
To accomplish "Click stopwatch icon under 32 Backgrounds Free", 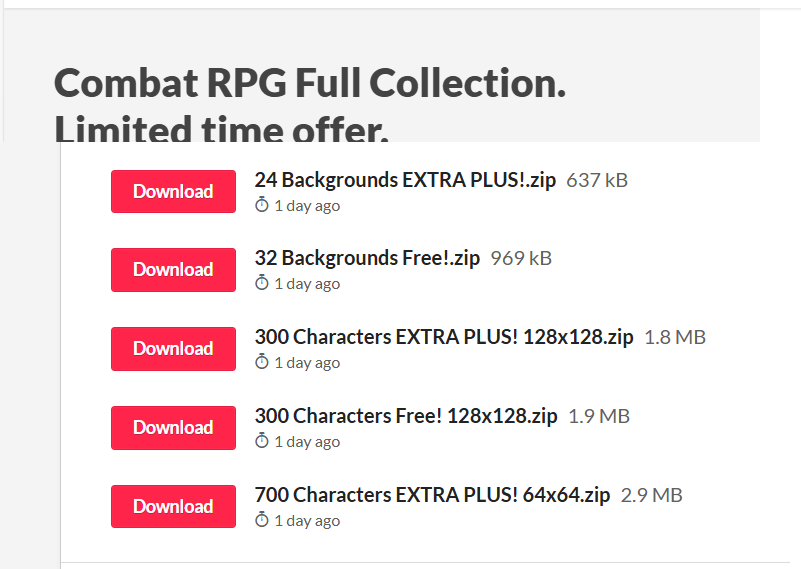I will tap(262, 283).
